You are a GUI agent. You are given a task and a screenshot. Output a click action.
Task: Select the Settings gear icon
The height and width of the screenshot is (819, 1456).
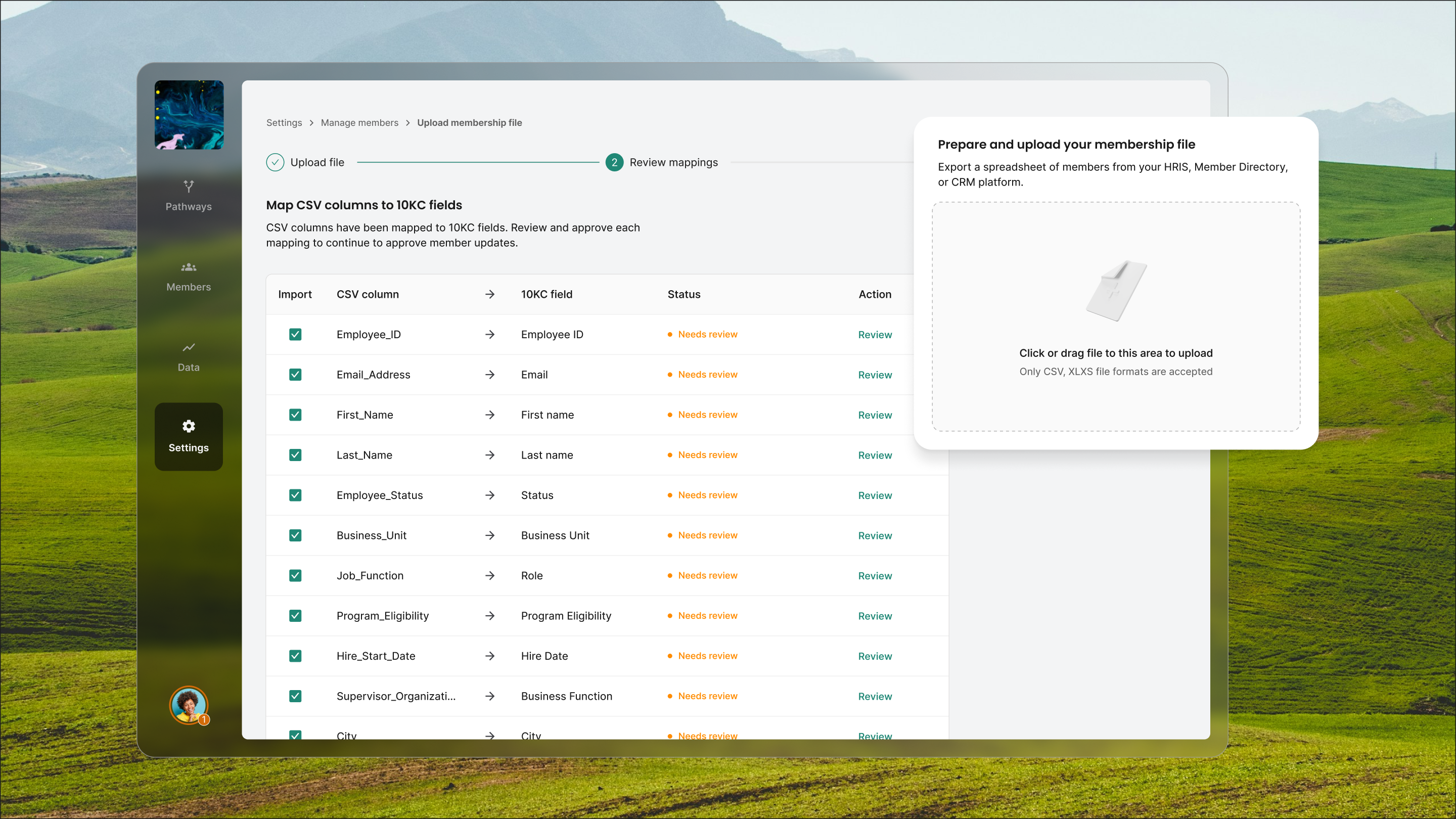click(x=189, y=426)
